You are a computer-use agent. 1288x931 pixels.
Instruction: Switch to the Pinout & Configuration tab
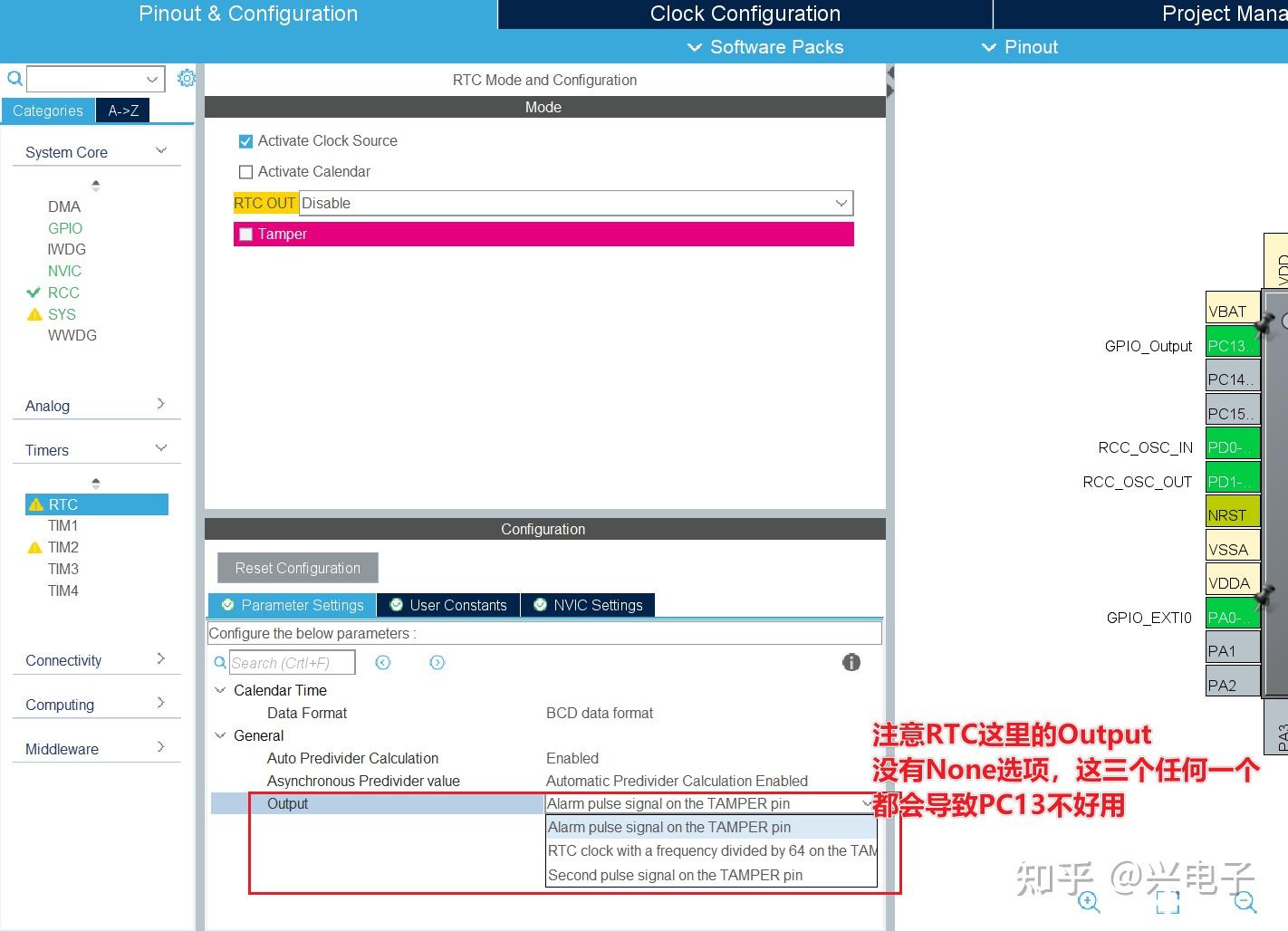pos(248,14)
